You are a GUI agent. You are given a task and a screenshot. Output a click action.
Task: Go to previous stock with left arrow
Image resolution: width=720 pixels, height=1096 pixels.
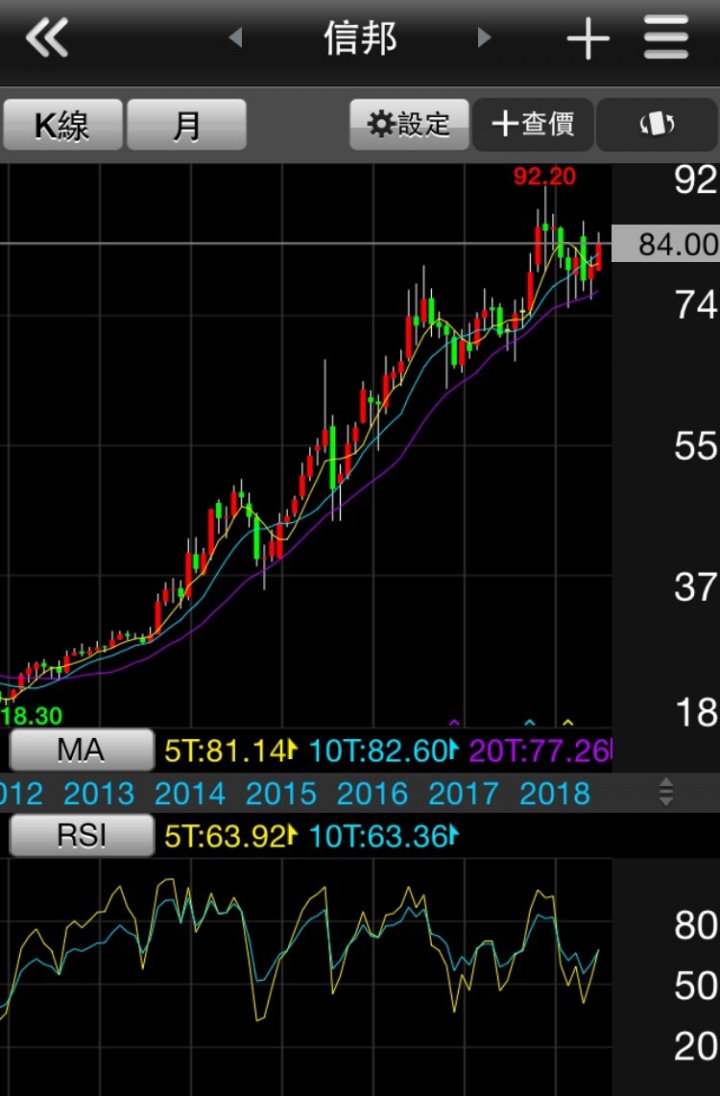(x=236, y=37)
